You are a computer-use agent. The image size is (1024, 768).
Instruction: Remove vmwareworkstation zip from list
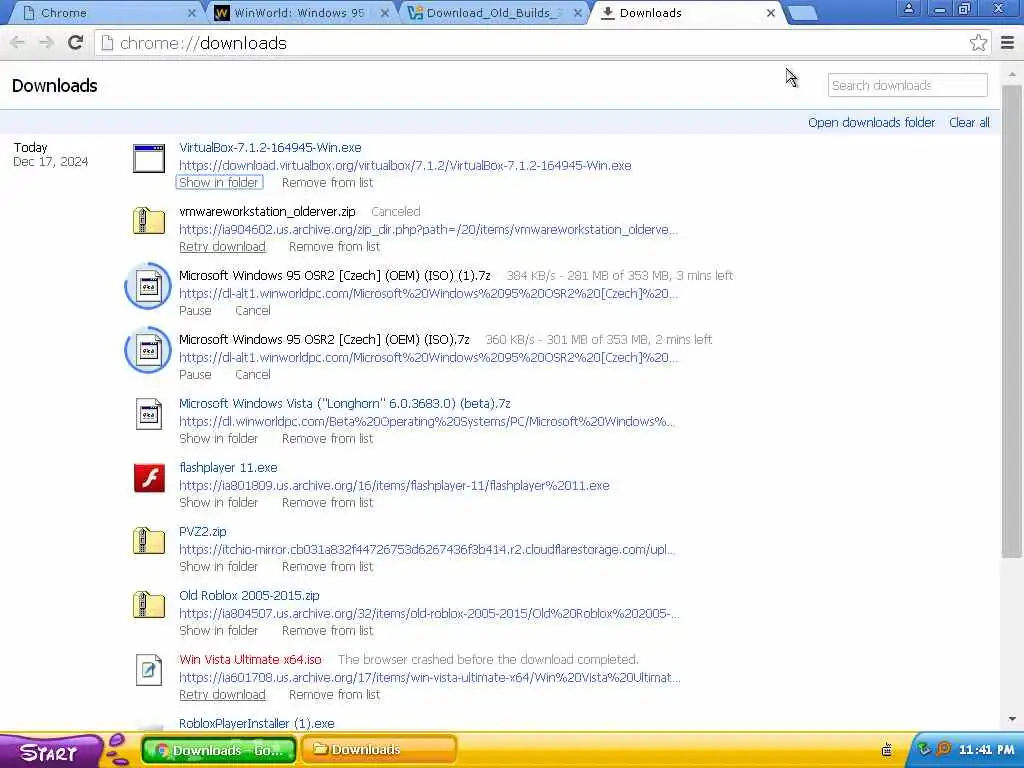click(x=334, y=247)
